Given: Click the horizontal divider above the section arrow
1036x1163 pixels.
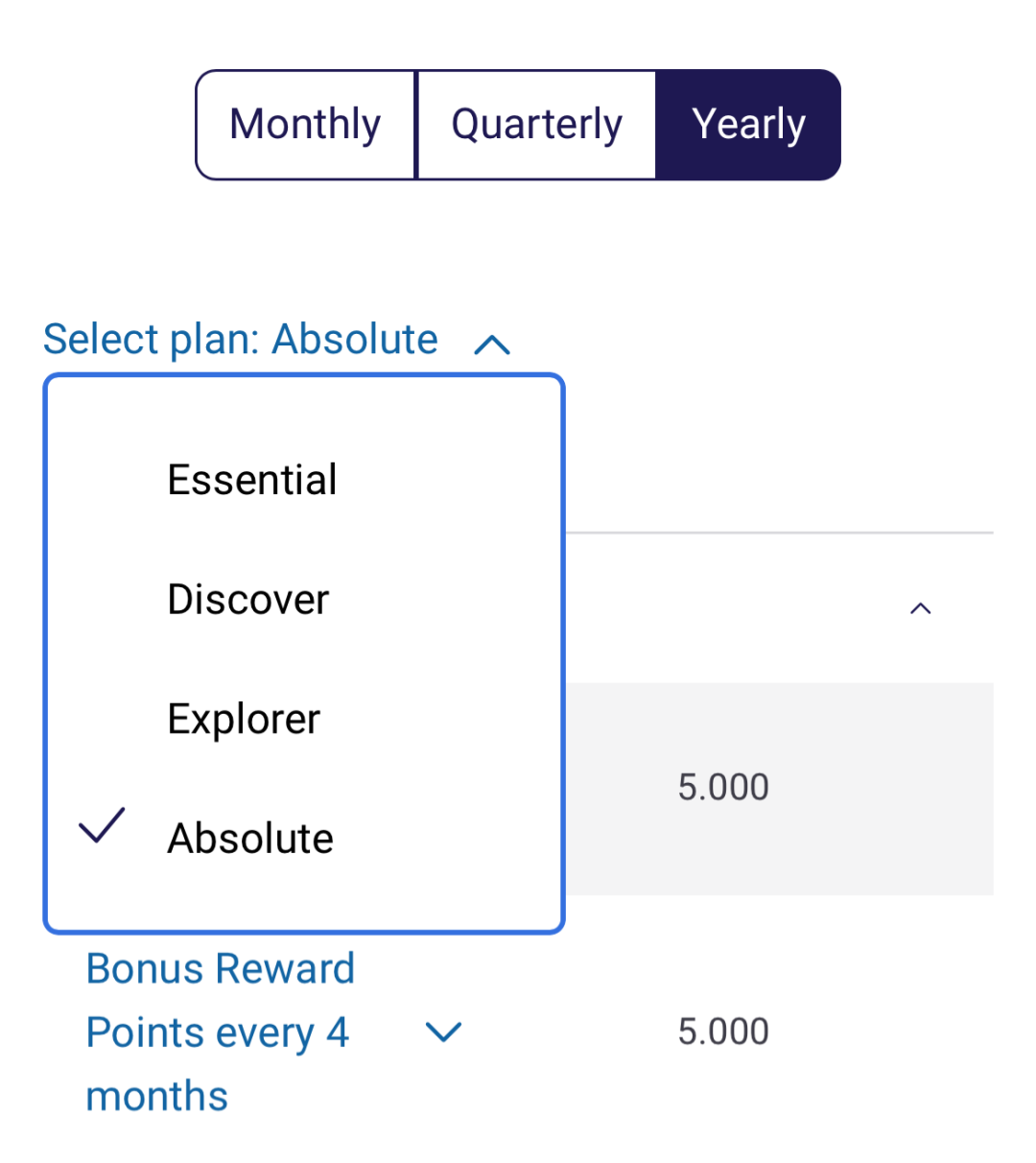Looking at the screenshot, I should click(x=777, y=533).
